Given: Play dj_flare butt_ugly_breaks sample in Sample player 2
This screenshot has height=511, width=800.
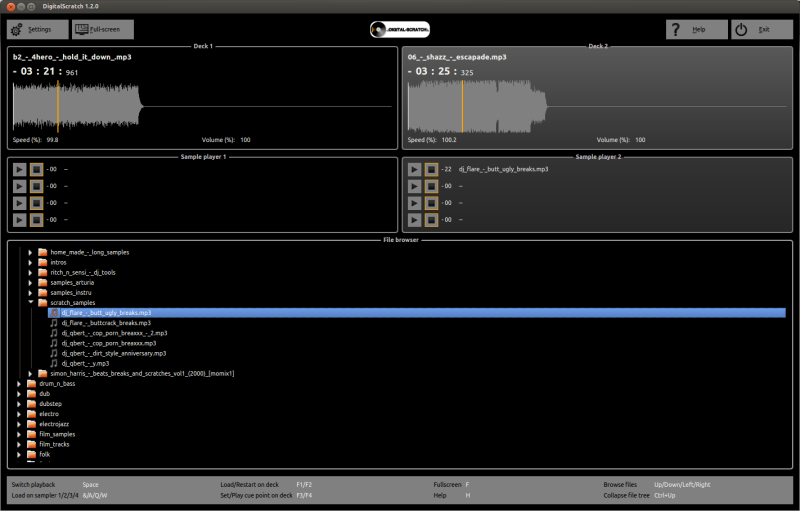Looking at the screenshot, I should [414, 169].
